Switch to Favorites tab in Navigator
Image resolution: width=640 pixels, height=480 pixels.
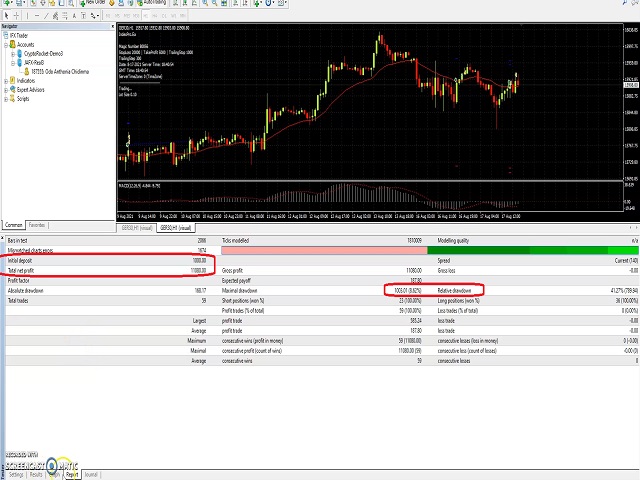(36, 225)
